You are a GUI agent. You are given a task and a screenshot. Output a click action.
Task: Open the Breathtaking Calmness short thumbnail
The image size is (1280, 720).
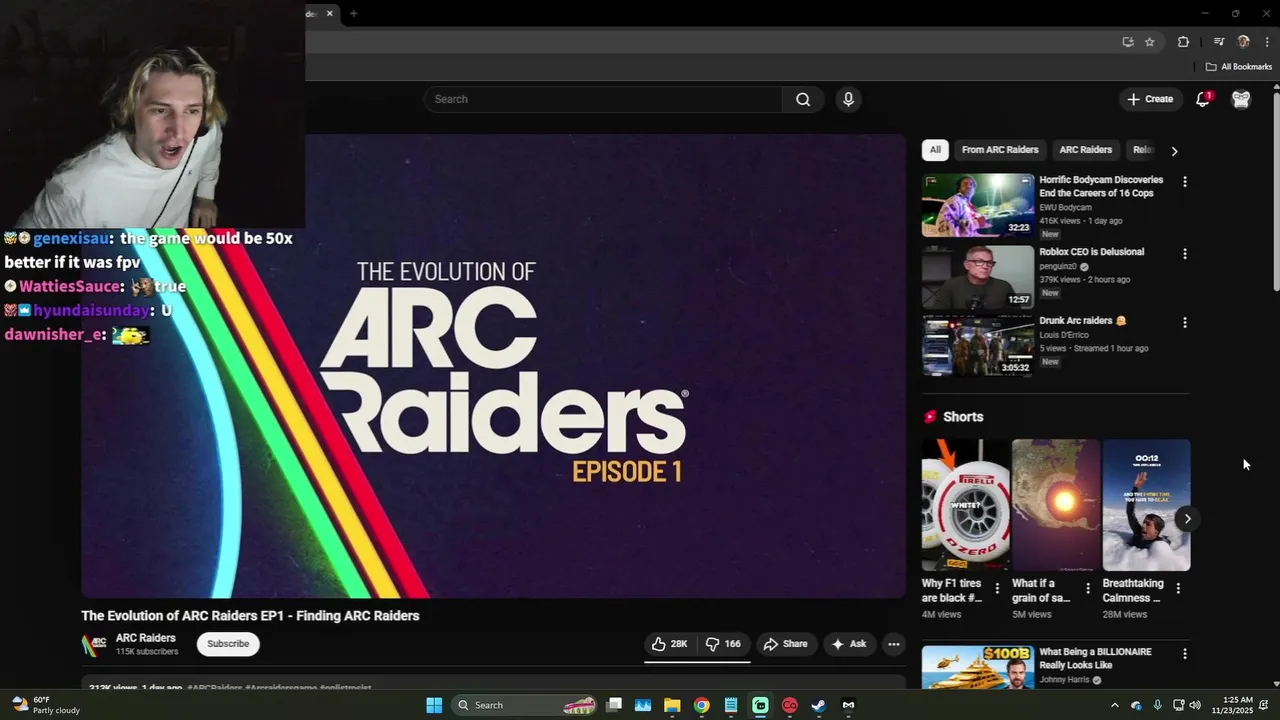pos(1147,505)
